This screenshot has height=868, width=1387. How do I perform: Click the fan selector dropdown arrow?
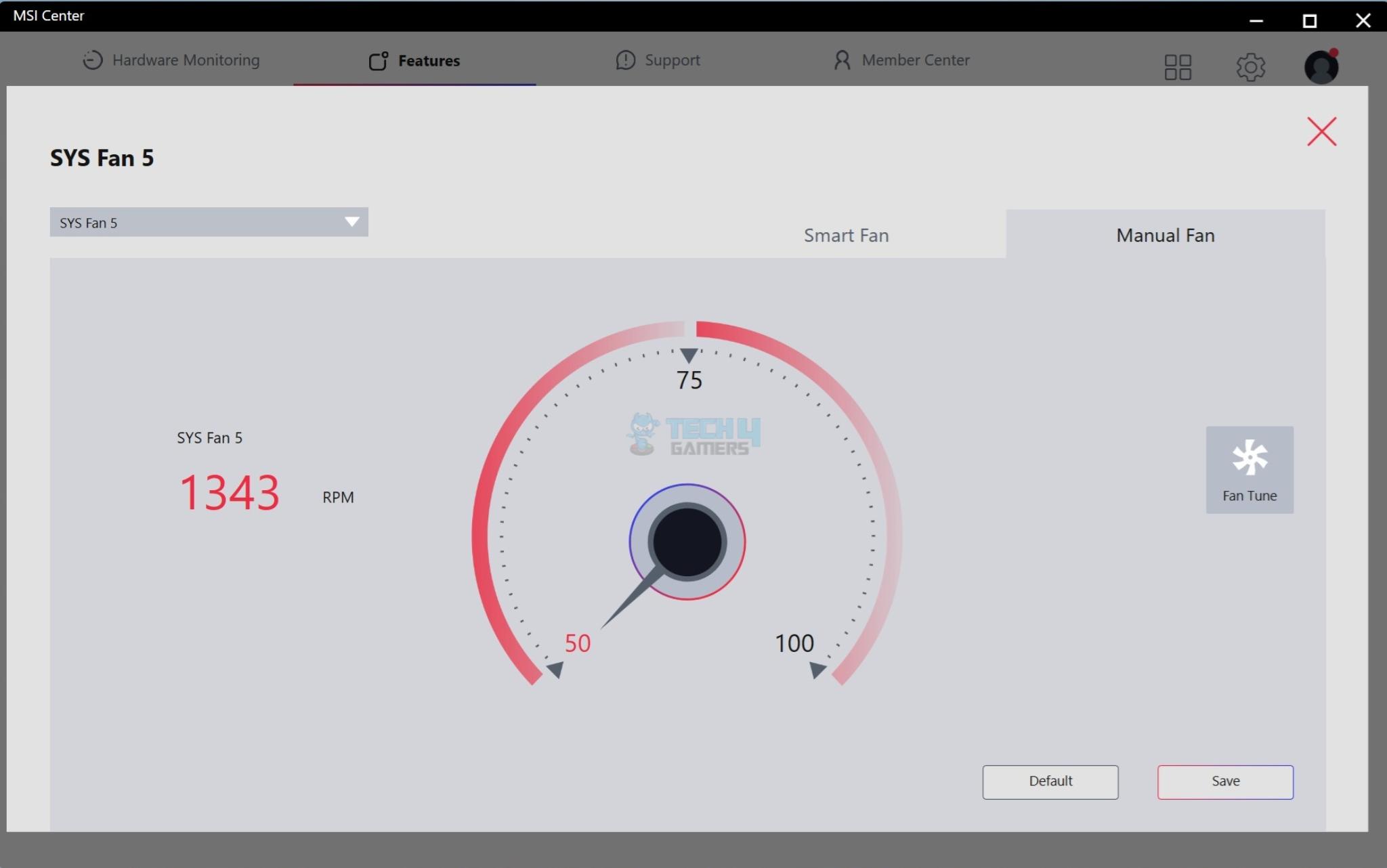[351, 222]
